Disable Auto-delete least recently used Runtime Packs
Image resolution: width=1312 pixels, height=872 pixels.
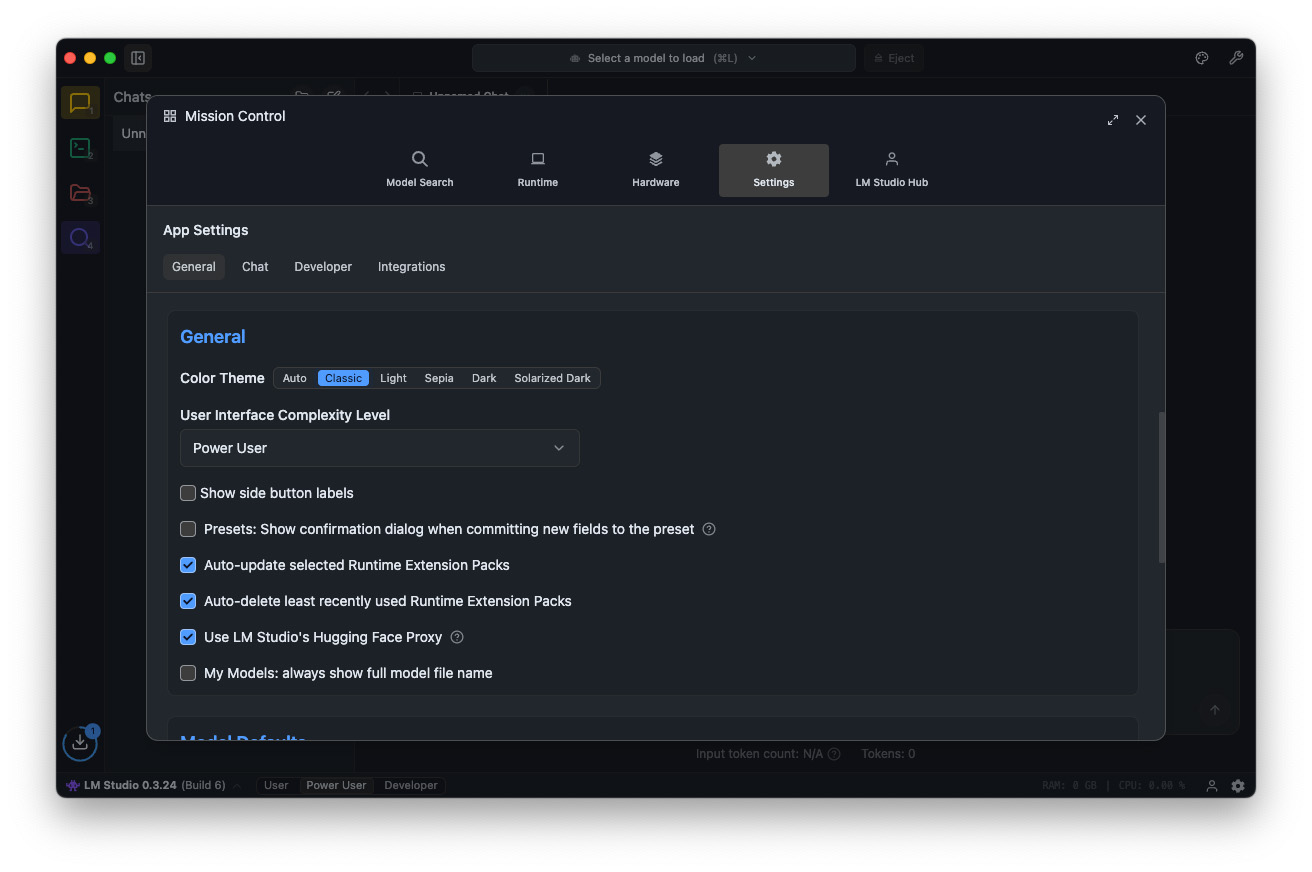coord(188,601)
